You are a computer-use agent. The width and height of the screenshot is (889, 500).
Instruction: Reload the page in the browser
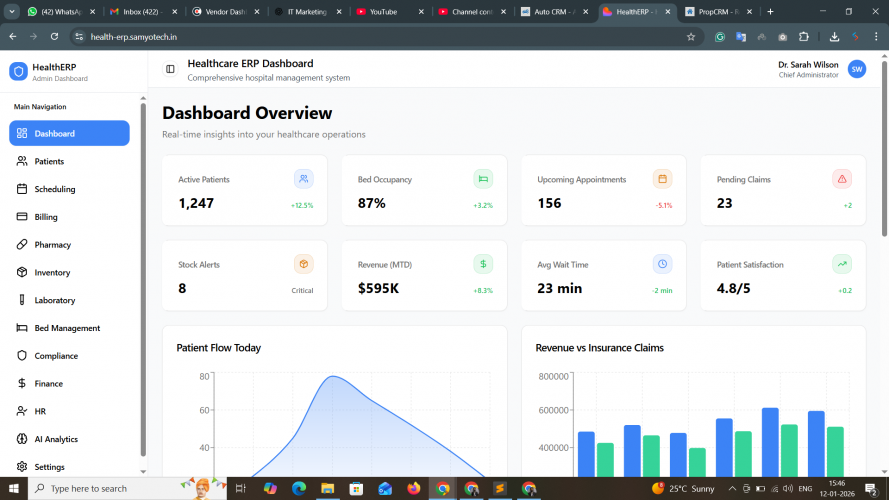click(x=54, y=37)
